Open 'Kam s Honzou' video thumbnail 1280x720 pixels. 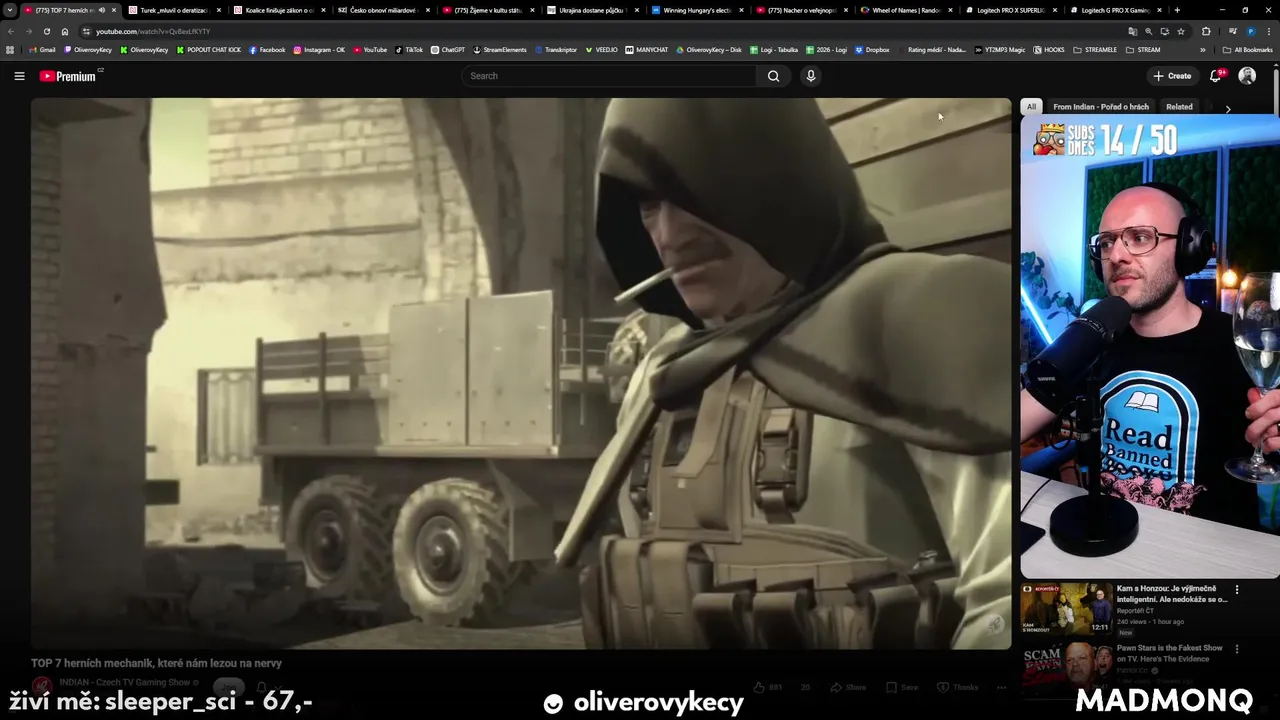pos(1066,608)
